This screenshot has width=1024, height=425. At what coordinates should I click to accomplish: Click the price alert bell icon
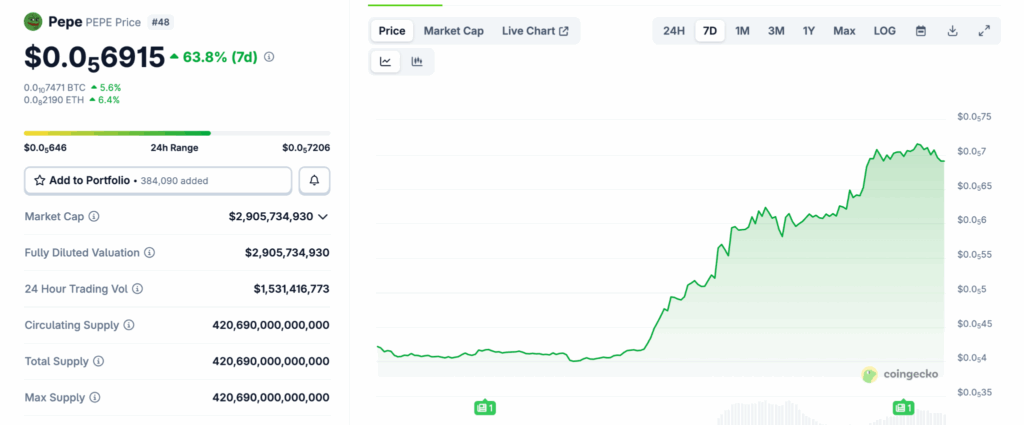(x=314, y=180)
